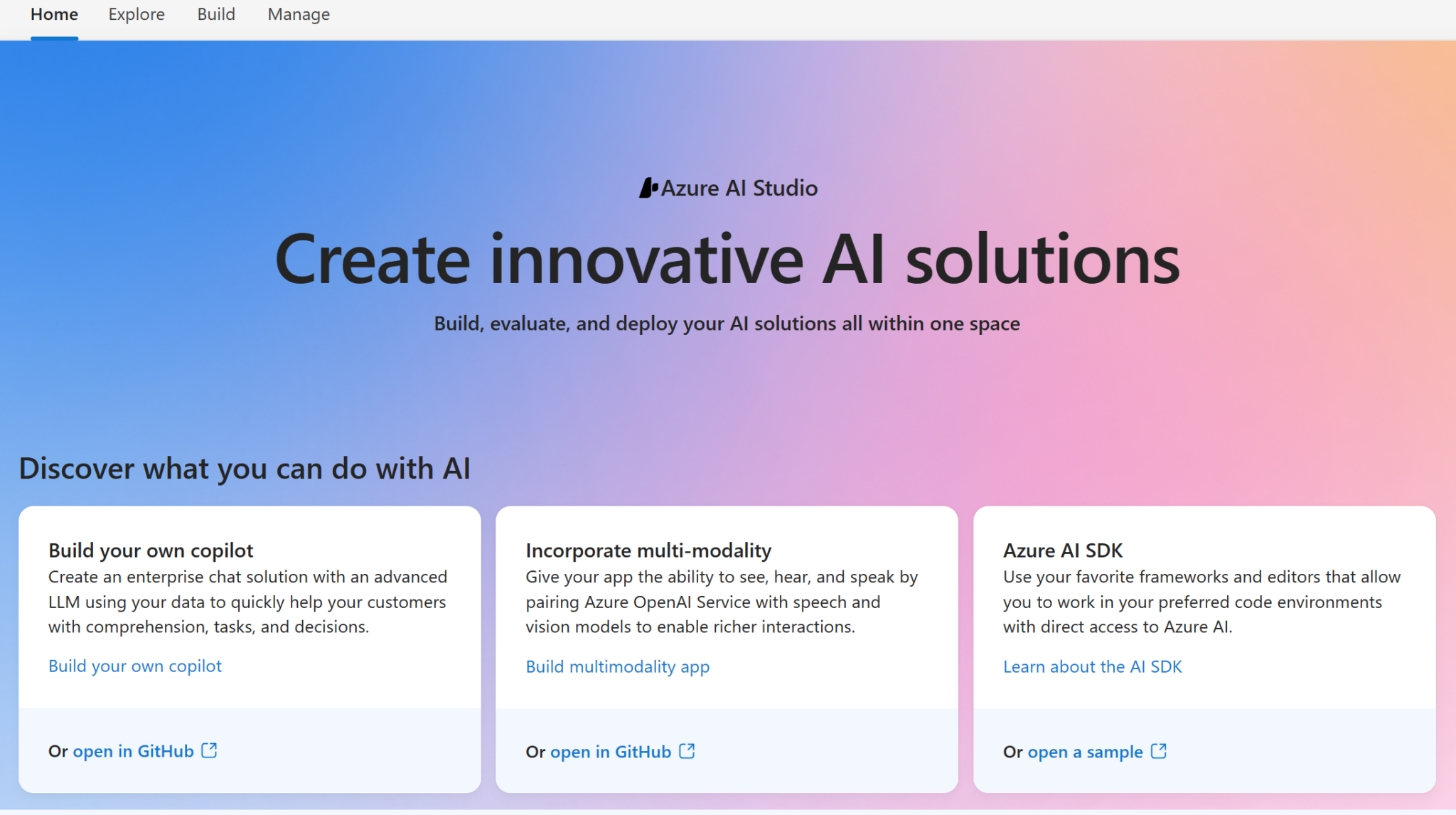The width and height of the screenshot is (1456, 815).
Task: Click the external-link icon in the multi-modality card
Action: (x=686, y=751)
